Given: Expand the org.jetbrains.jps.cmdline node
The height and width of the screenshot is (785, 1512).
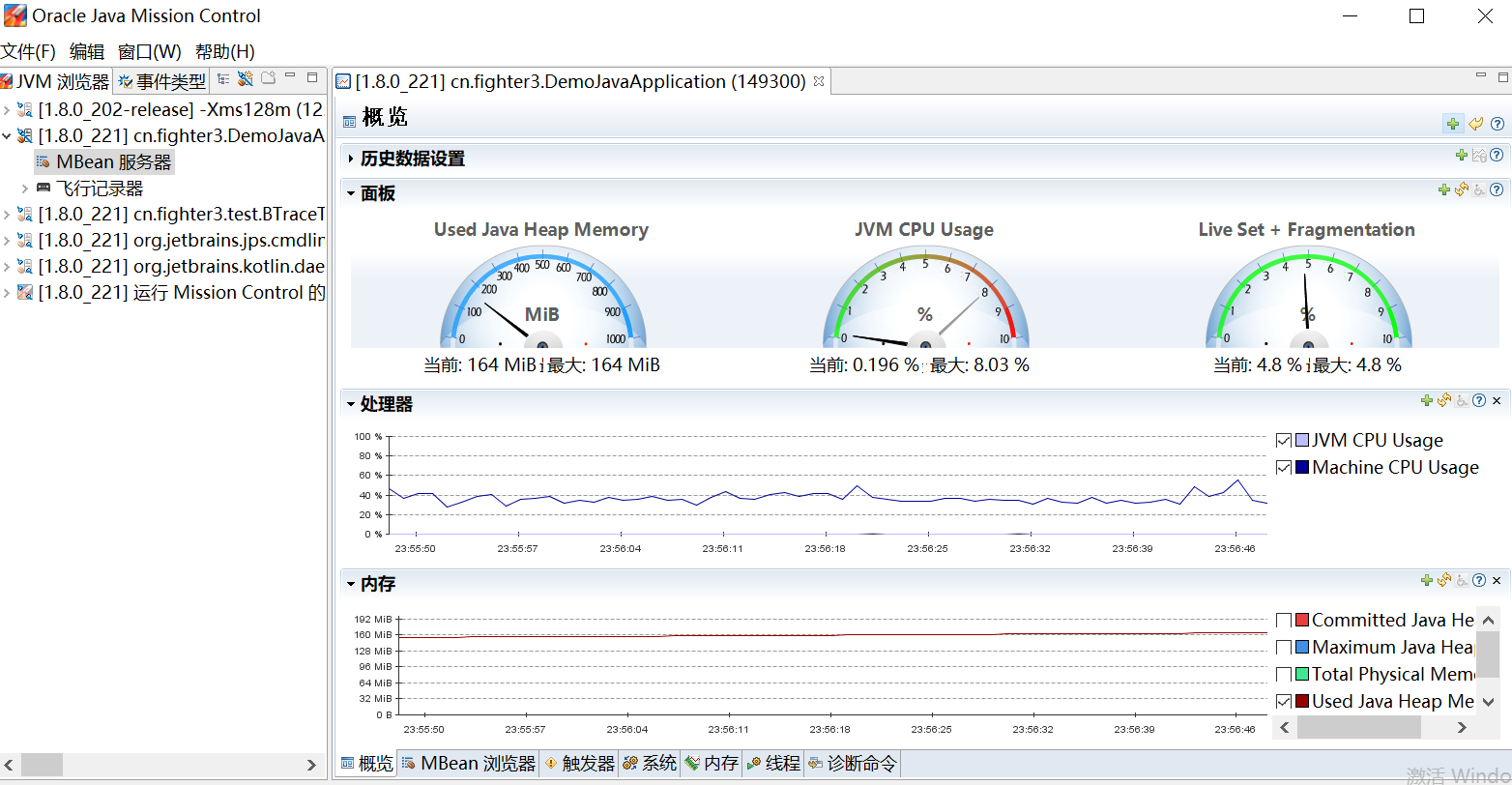Looking at the screenshot, I should [x=7, y=241].
